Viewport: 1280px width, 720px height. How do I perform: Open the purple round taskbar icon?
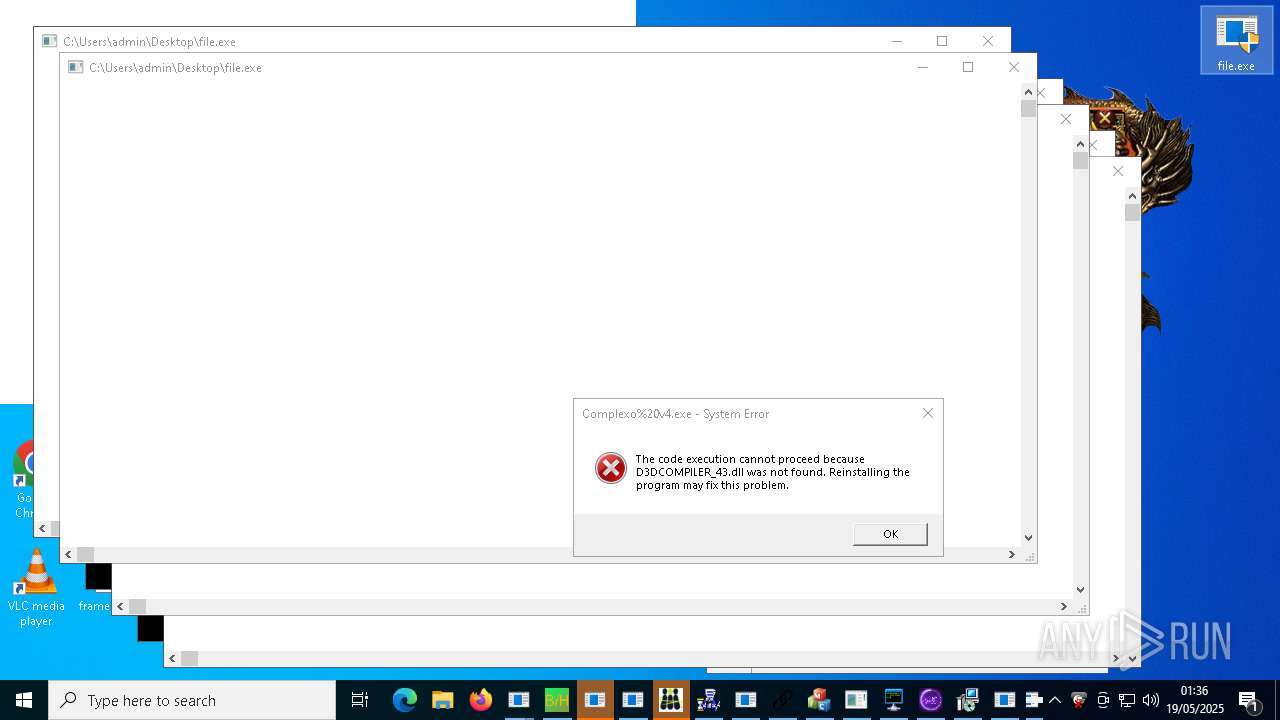[931, 700]
